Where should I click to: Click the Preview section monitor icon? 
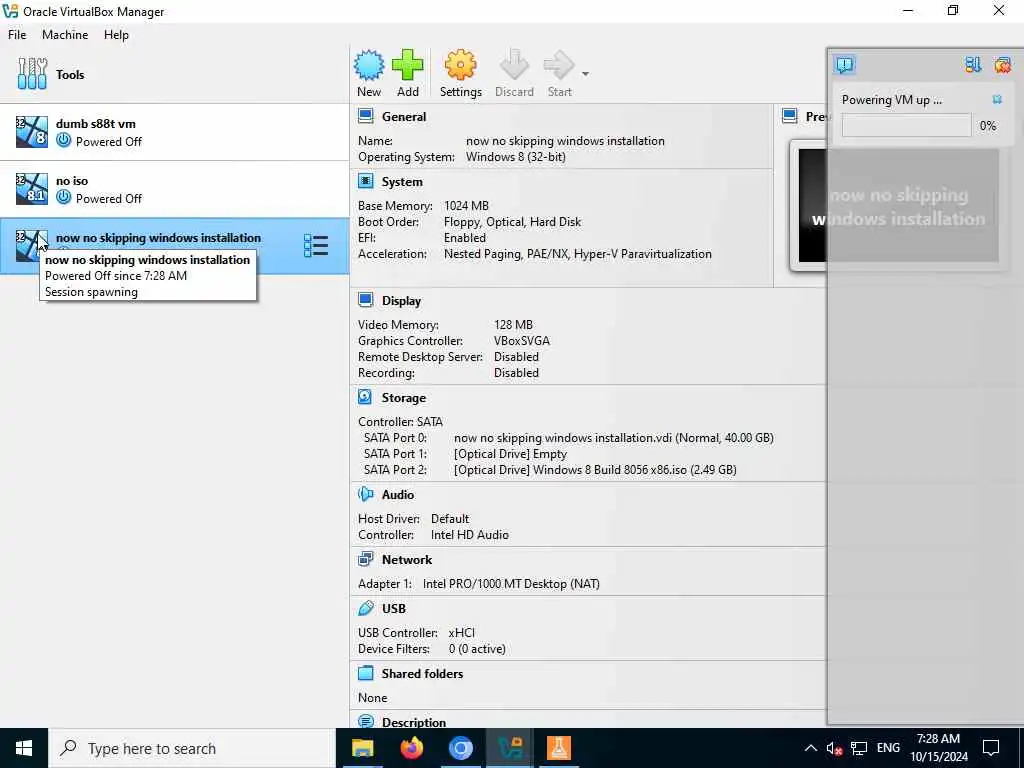click(x=790, y=116)
